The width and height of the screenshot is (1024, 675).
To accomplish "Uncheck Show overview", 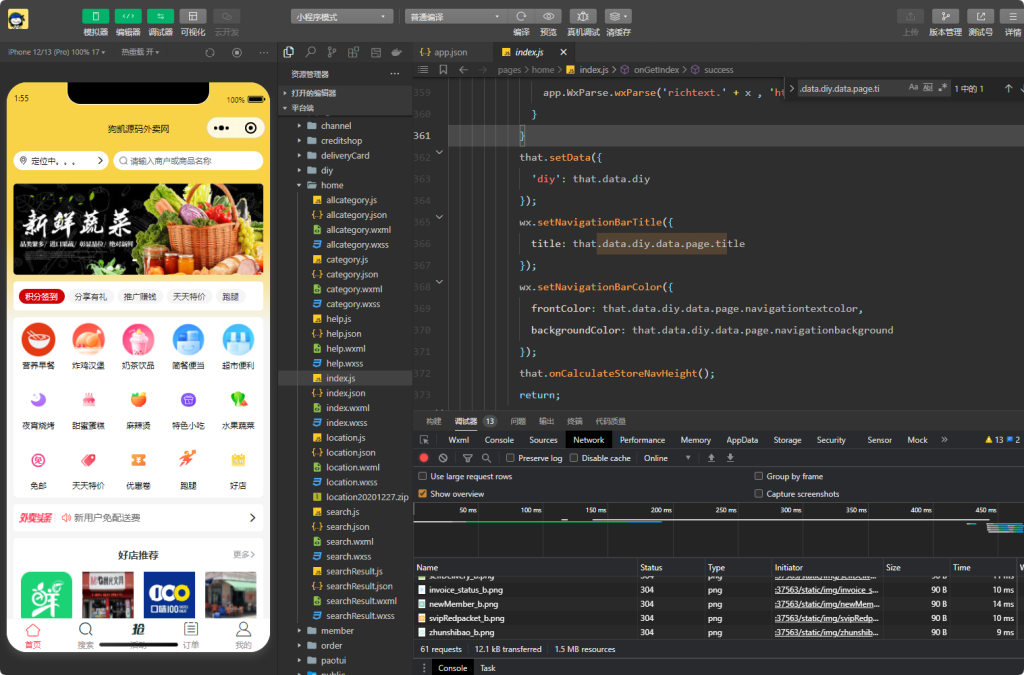I will click(x=423, y=494).
